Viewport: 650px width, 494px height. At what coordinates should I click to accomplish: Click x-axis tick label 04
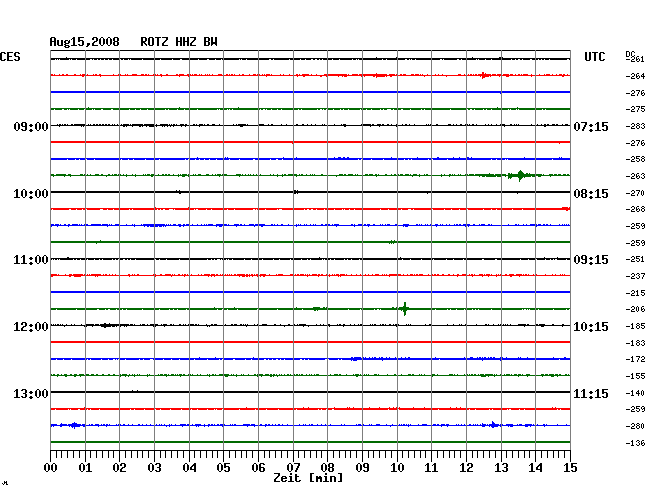(x=189, y=468)
